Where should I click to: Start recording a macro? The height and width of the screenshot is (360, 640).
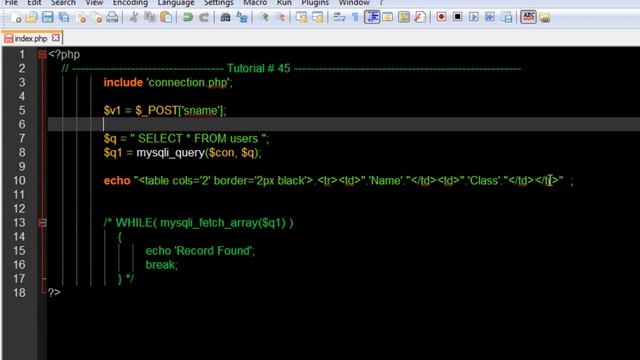point(441,18)
